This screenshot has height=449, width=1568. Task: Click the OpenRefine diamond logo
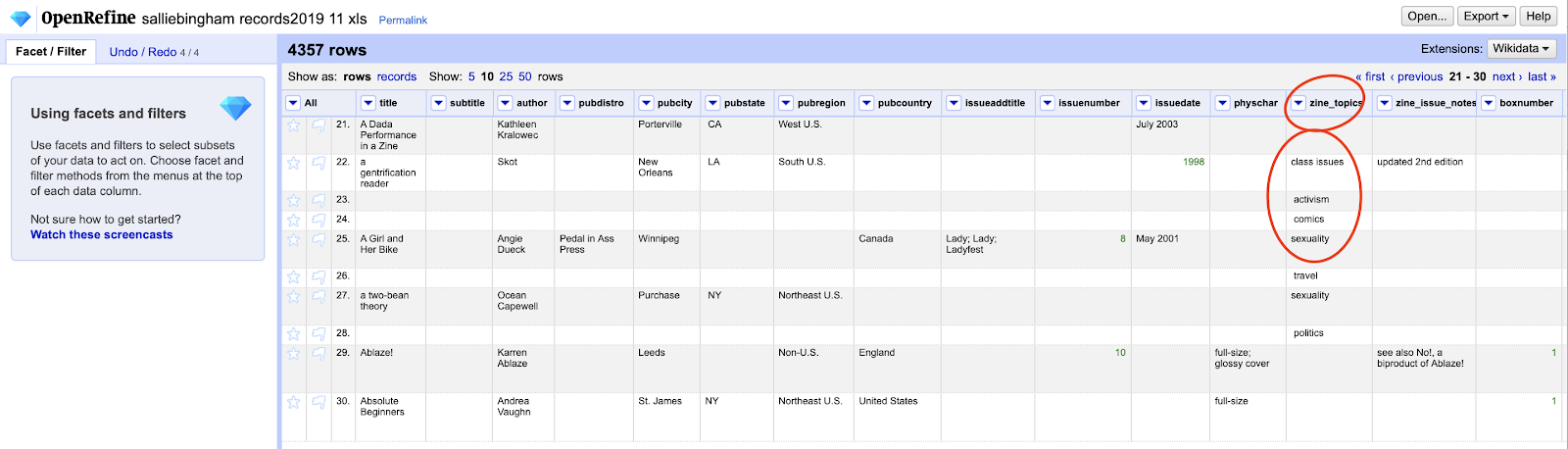[x=21, y=18]
